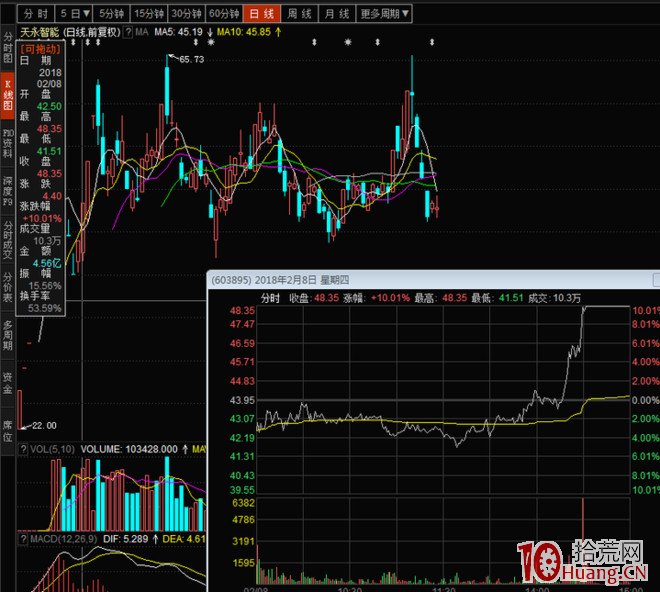660x592 pixels.
Task: Click the DEA: 4.61 readout
Action: (x=184, y=539)
